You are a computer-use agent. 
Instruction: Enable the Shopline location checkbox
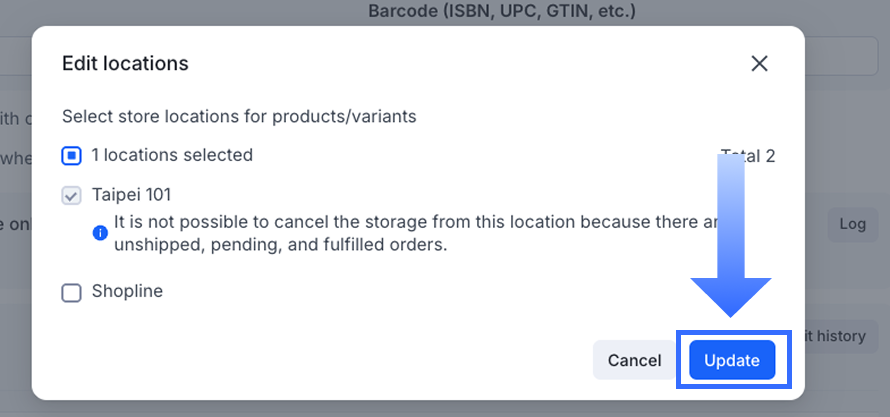click(x=71, y=293)
